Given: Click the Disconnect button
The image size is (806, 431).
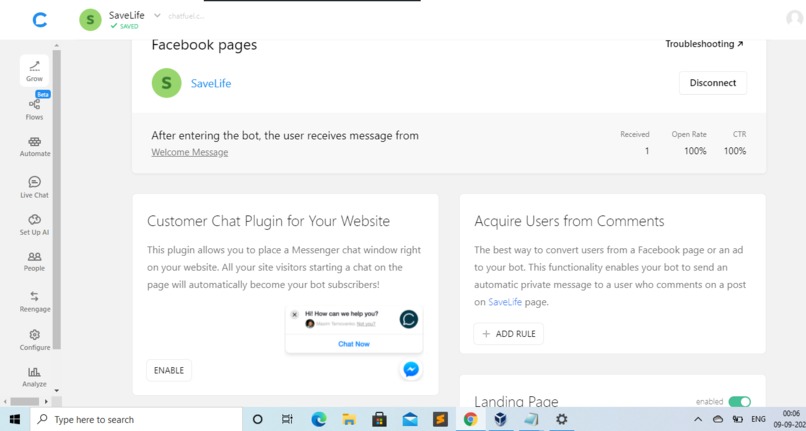Looking at the screenshot, I should tap(712, 83).
